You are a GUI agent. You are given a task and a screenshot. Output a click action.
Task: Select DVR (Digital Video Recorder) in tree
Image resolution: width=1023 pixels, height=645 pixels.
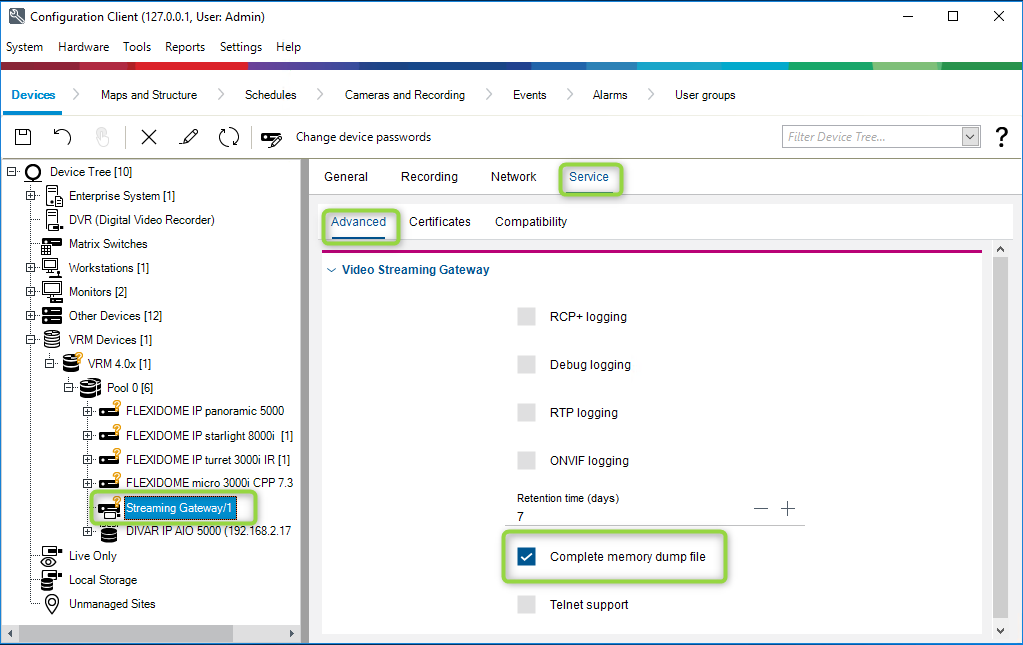click(141, 220)
